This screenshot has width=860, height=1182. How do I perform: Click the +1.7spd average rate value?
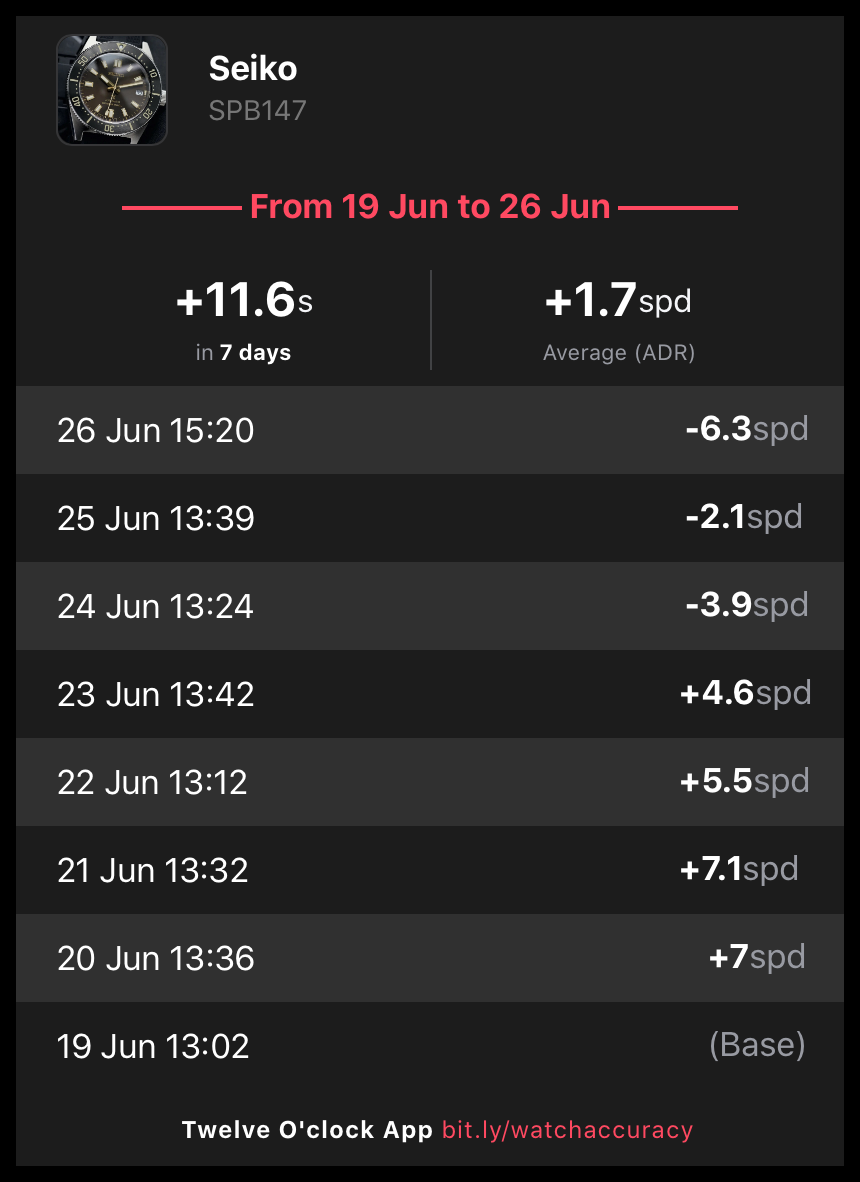click(618, 301)
